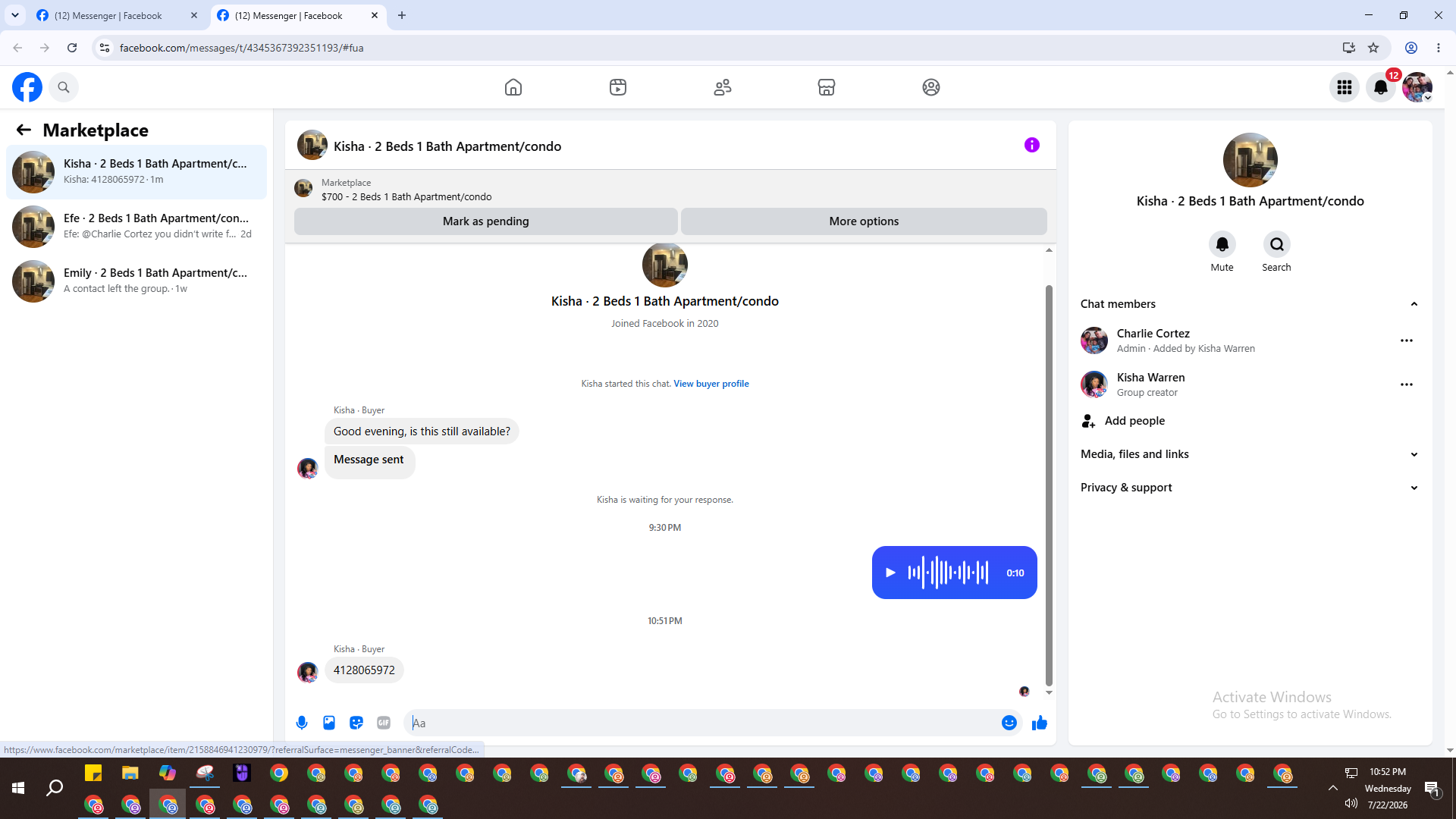
Task: Open the emoji picker in message box
Action: 1009,723
